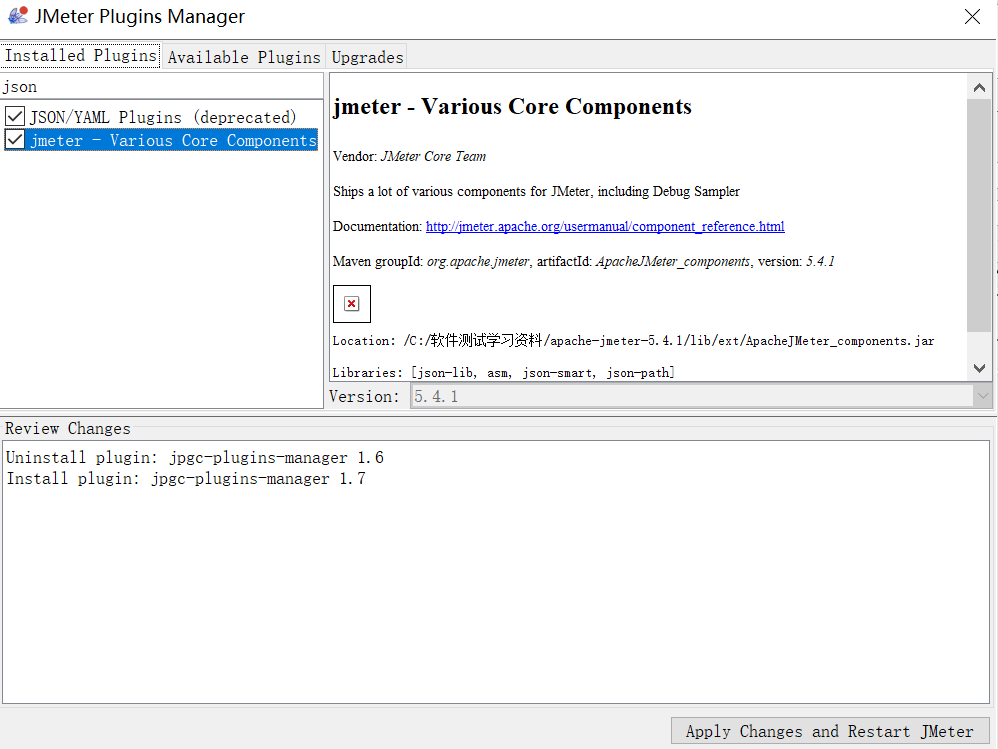Screen dimensions: 998x749
Task: Switch to the Available Plugins tab
Action: click(x=244, y=57)
